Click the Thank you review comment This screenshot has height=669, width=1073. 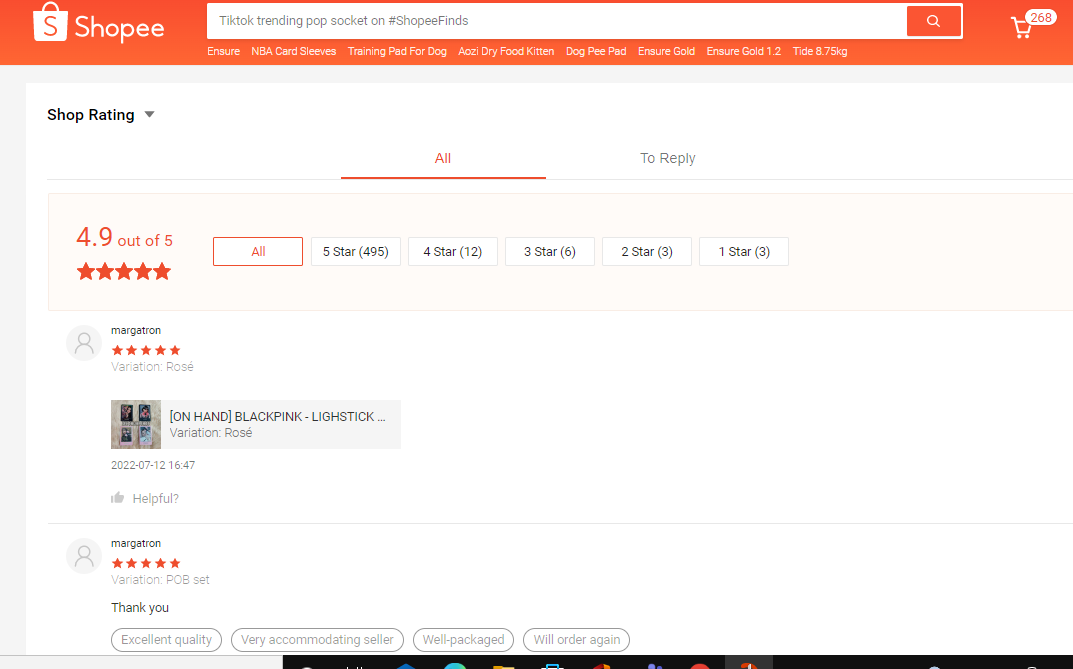coord(140,608)
